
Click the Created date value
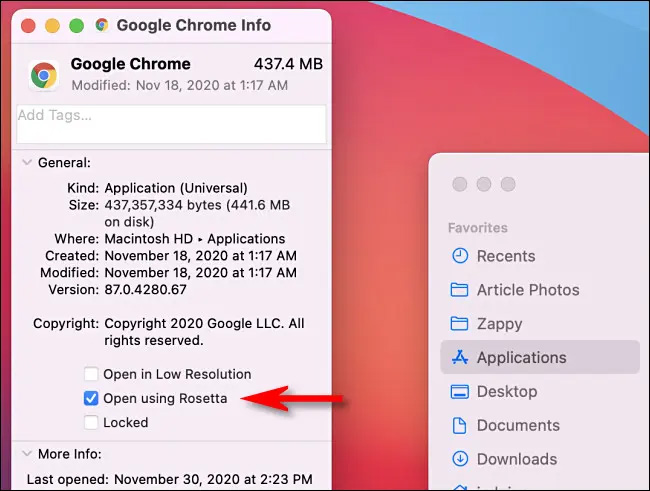[201, 256]
